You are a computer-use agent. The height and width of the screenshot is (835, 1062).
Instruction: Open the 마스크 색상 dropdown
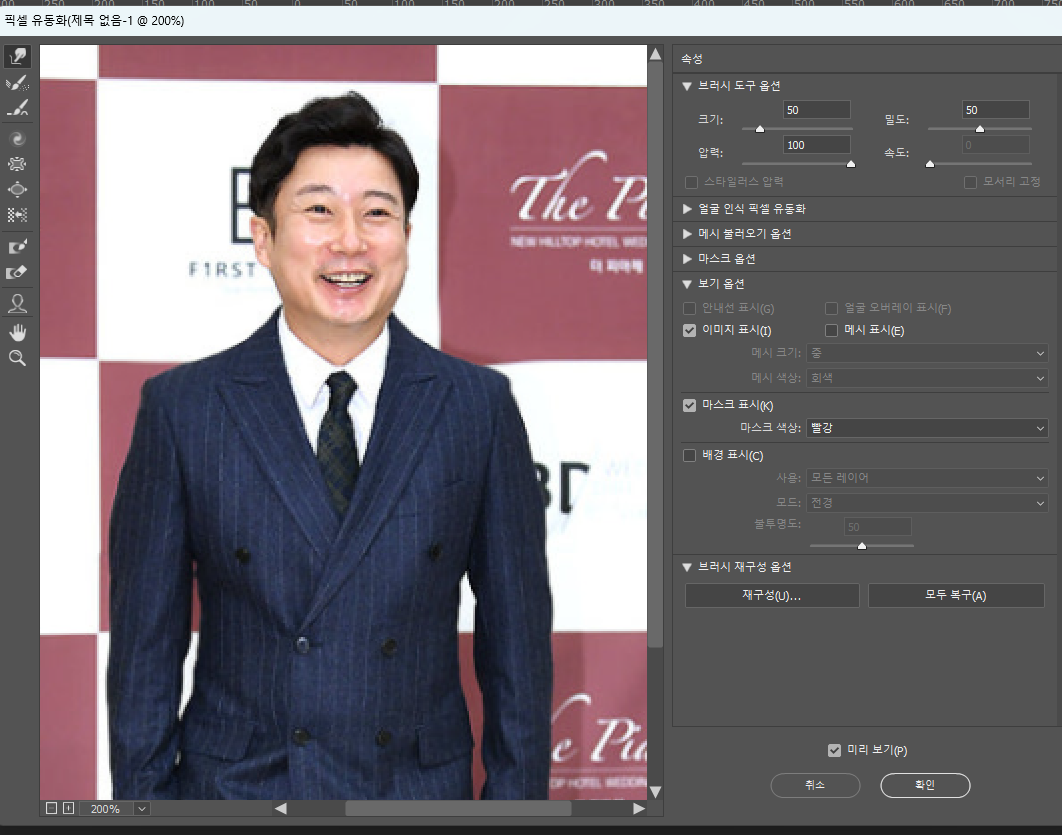click(926, 429)
